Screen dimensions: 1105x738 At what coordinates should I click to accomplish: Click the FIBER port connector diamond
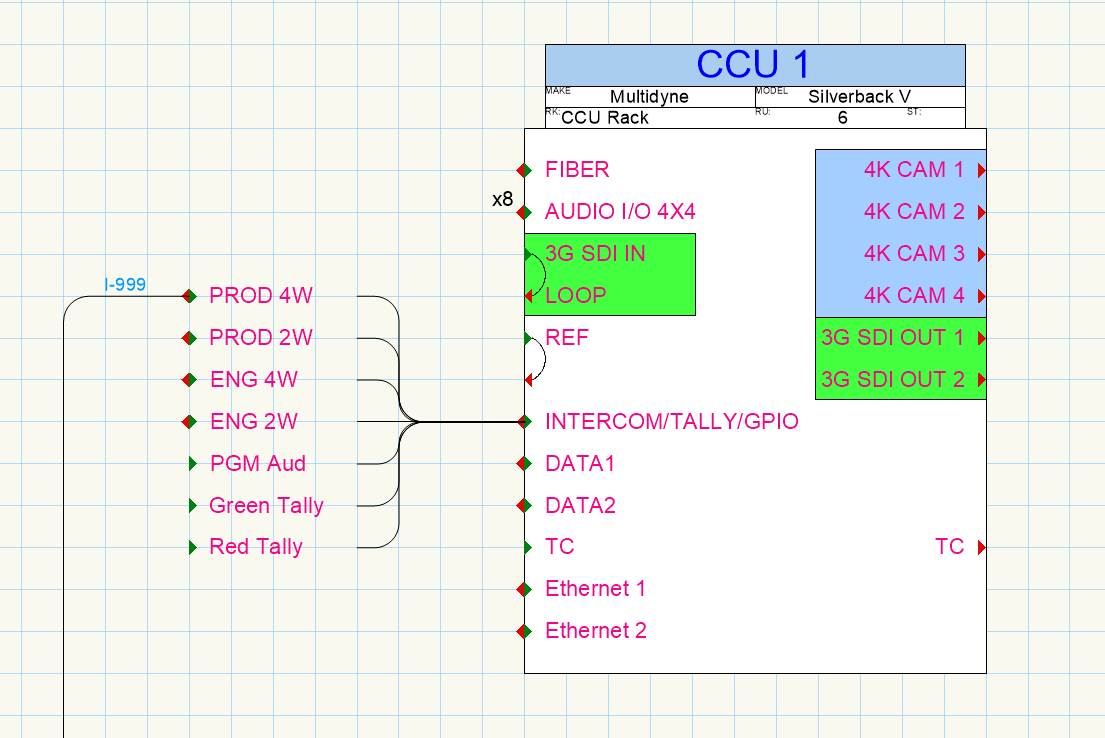point(524,170)
